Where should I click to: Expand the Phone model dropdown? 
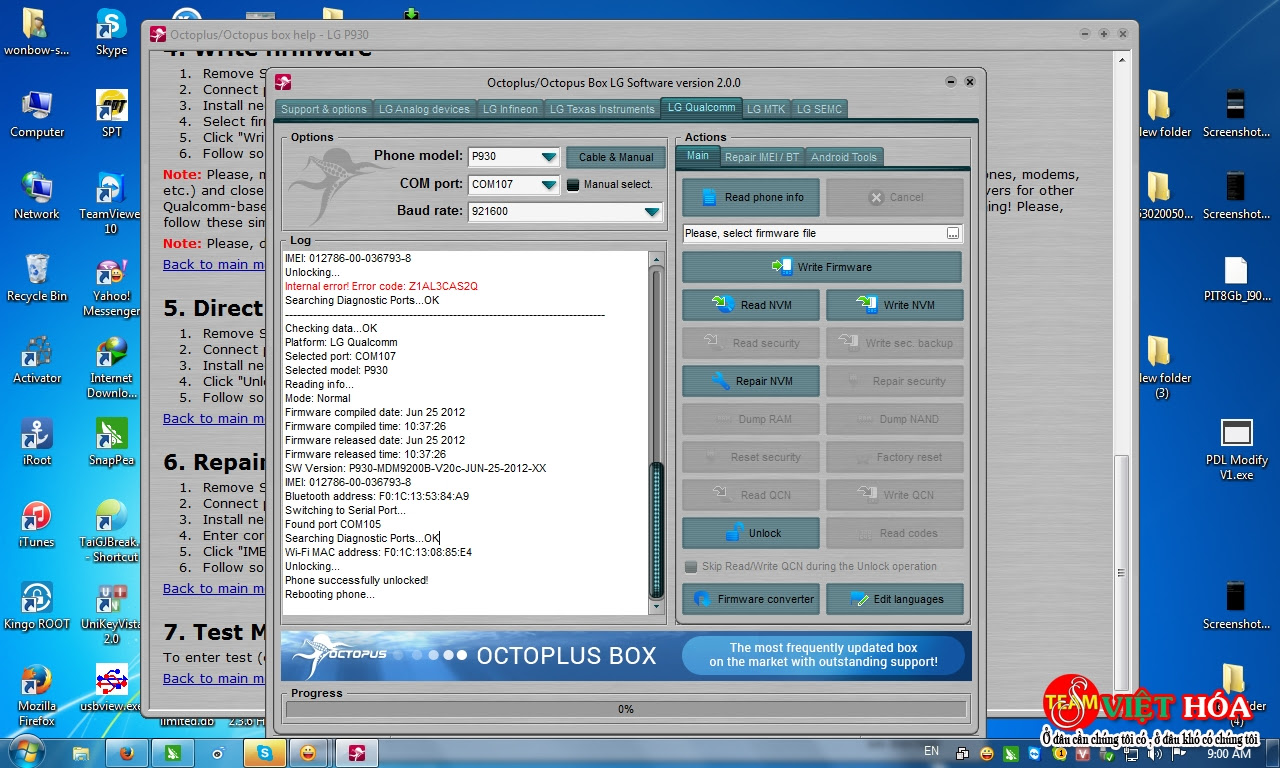[548, 157]
